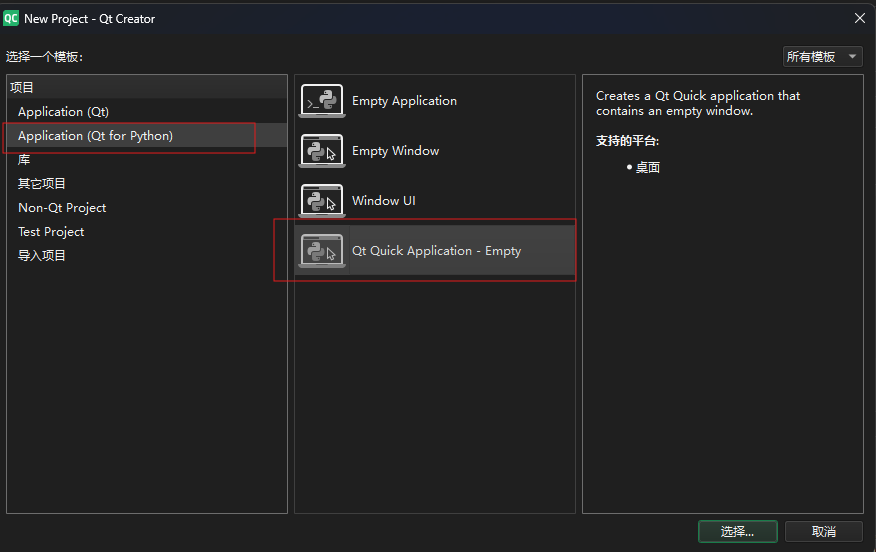This screenshot has width=876, height=552.
Task: Click the Window UI template icon
Action: pos(322,201)
